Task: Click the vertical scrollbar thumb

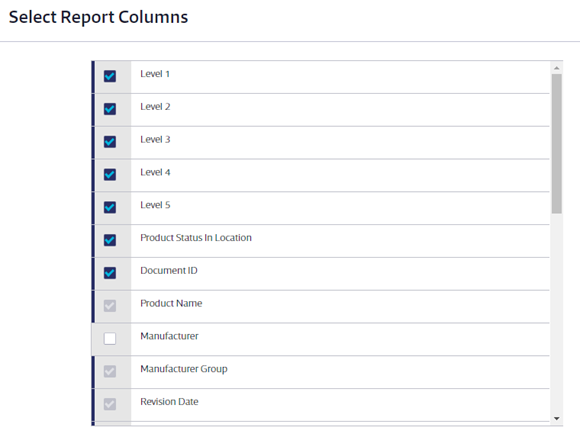Action: point(556,144)
